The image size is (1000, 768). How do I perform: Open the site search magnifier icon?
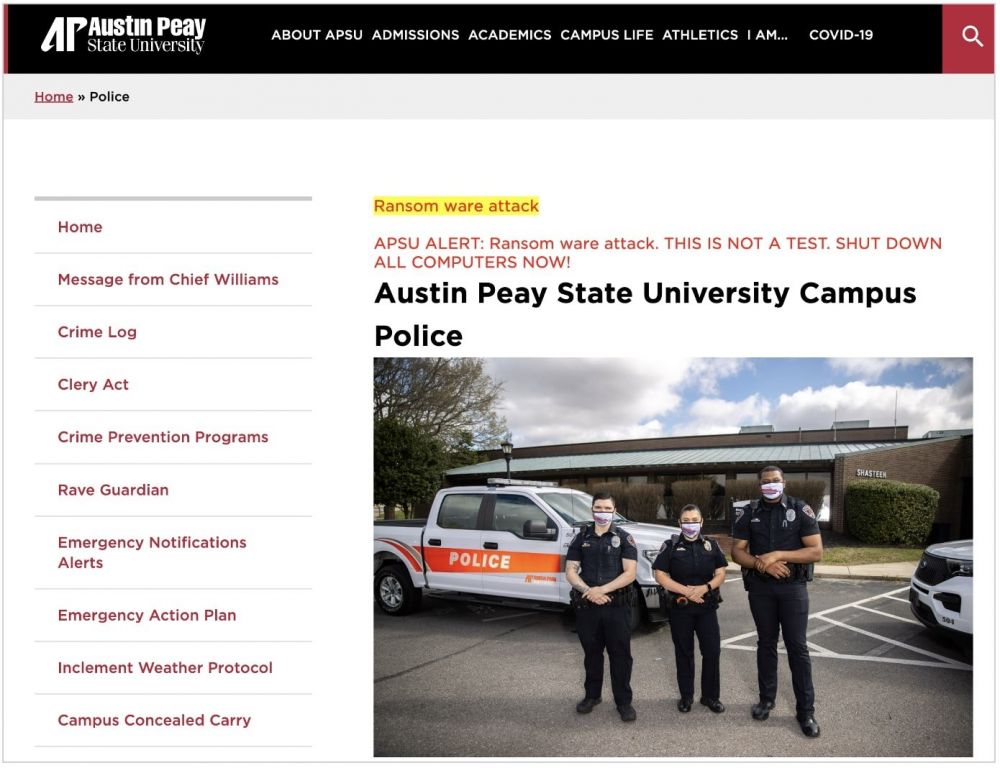point(971,36)
